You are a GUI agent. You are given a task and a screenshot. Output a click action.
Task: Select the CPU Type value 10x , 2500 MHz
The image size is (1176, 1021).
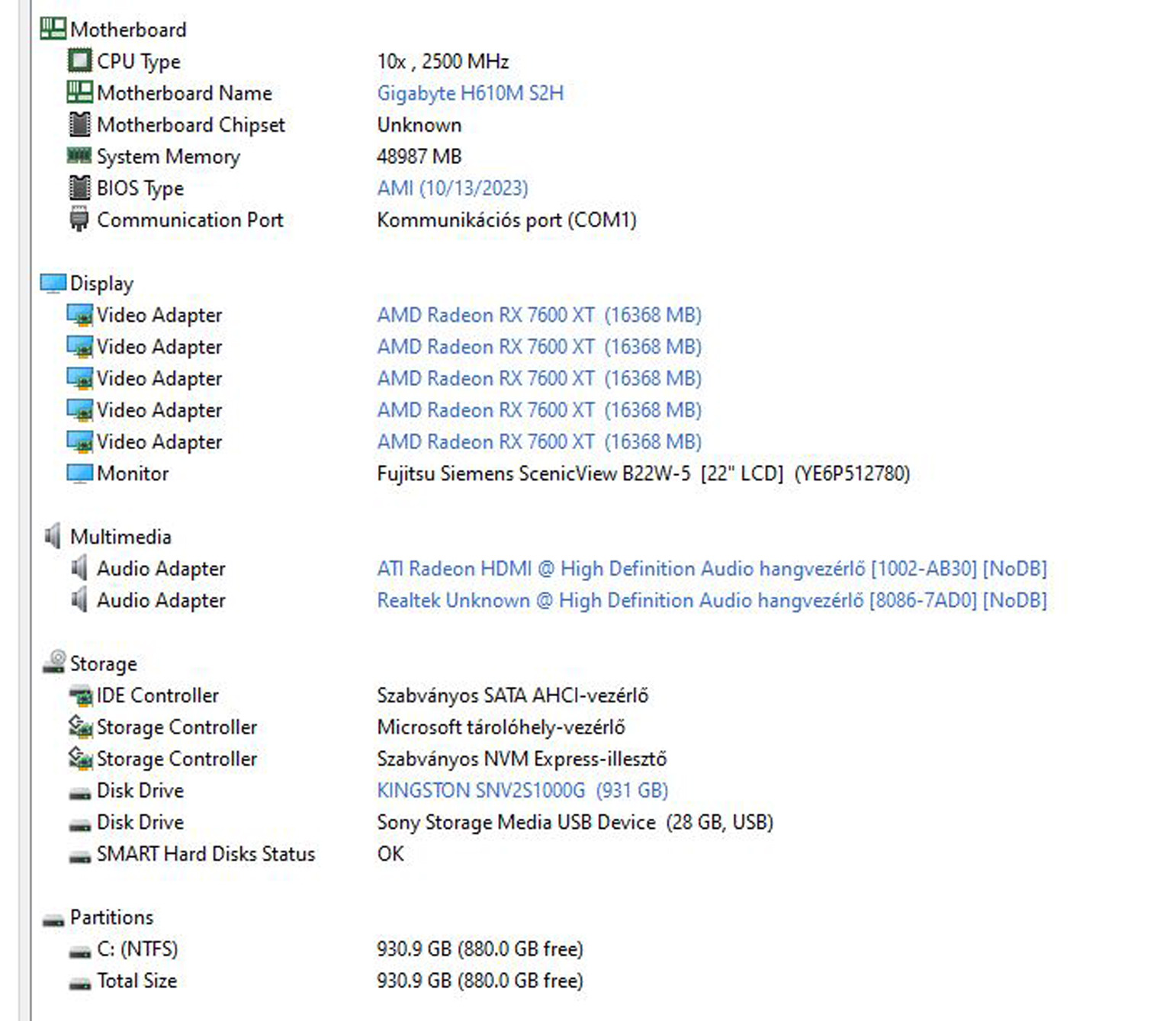click(442, 61)
